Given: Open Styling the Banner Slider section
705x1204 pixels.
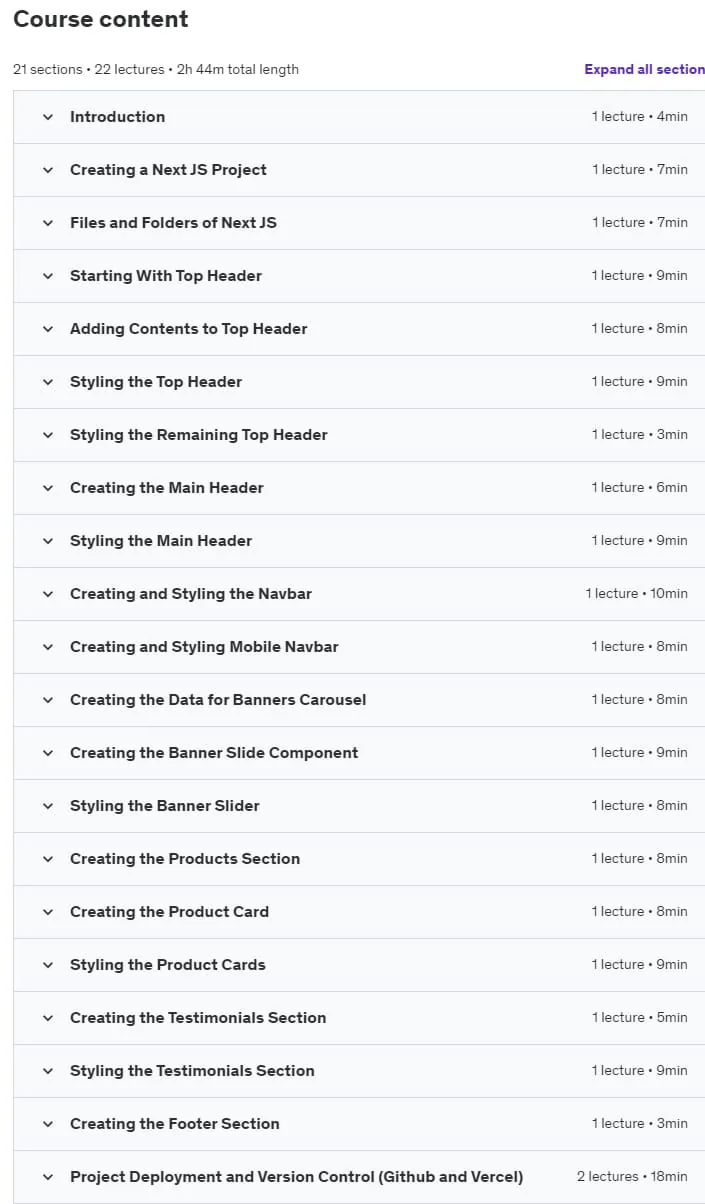Looking at the screenshot, I should [x=359, y=806].
